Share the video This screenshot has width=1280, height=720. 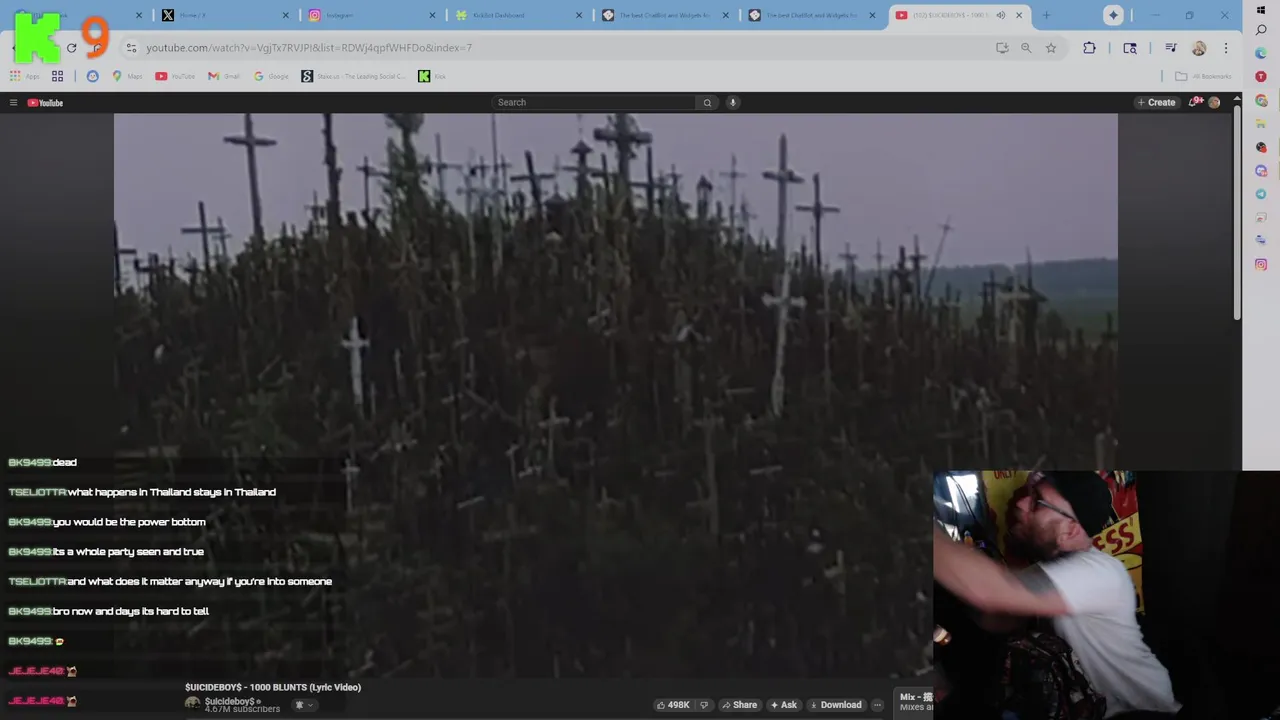pyautogui.click(x=740, y=705)
